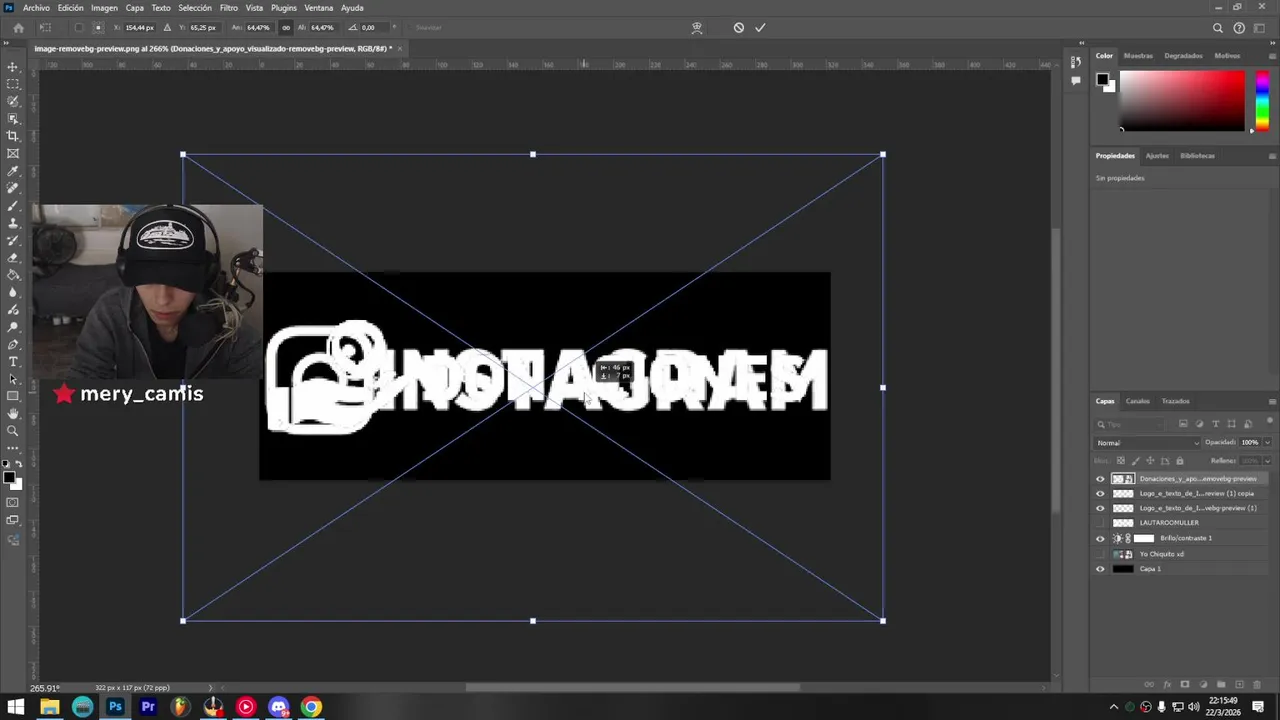Image resolution: width=1280 pixels, height=720 pixels.
Task: Select the Horizontal Type tool
Action: 13,361
